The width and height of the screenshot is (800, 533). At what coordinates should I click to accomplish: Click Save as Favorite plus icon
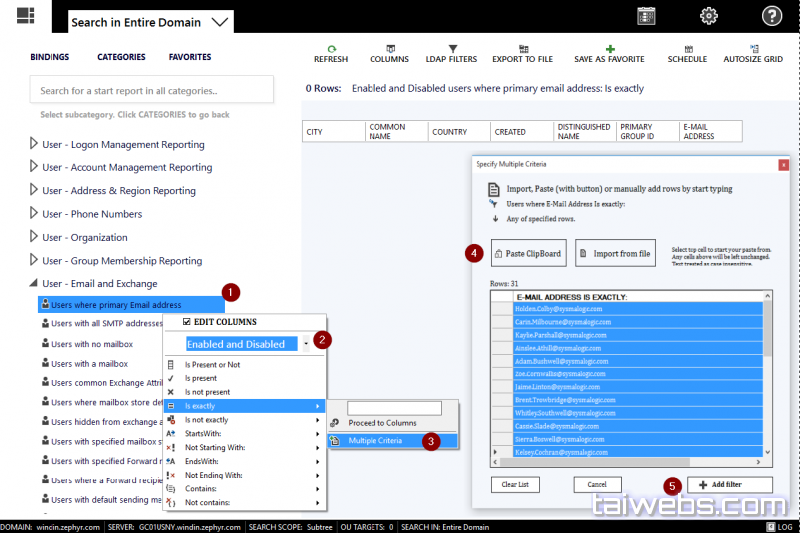tap(610, 48)
